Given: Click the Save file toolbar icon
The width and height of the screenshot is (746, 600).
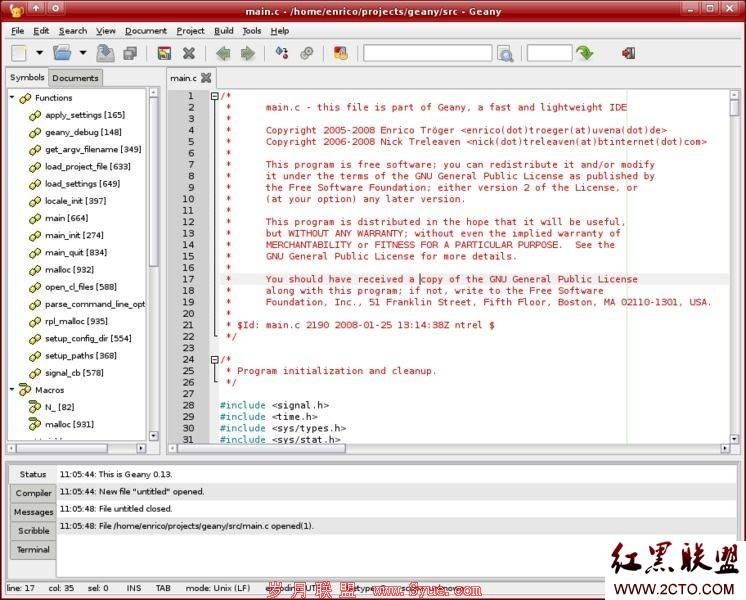Looking at the screenshot, I should 105,53.
